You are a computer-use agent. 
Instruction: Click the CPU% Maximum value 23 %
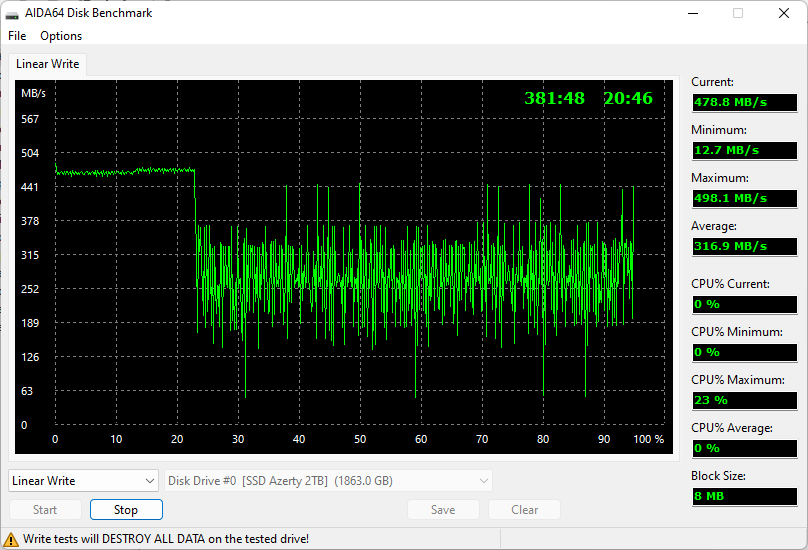pos(745,400)
